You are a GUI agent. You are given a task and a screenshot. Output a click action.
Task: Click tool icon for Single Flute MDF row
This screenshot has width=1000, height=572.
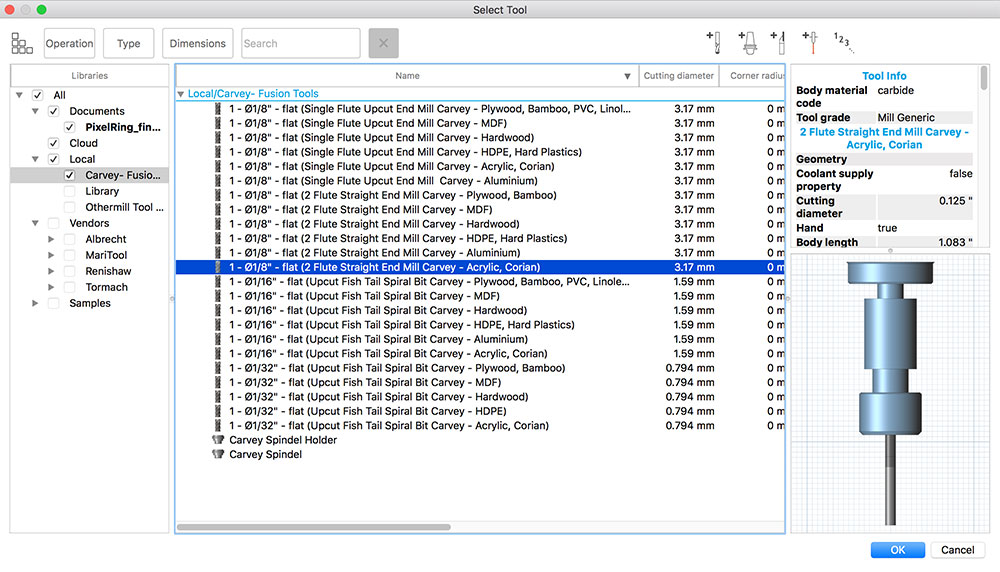[217, 123]
